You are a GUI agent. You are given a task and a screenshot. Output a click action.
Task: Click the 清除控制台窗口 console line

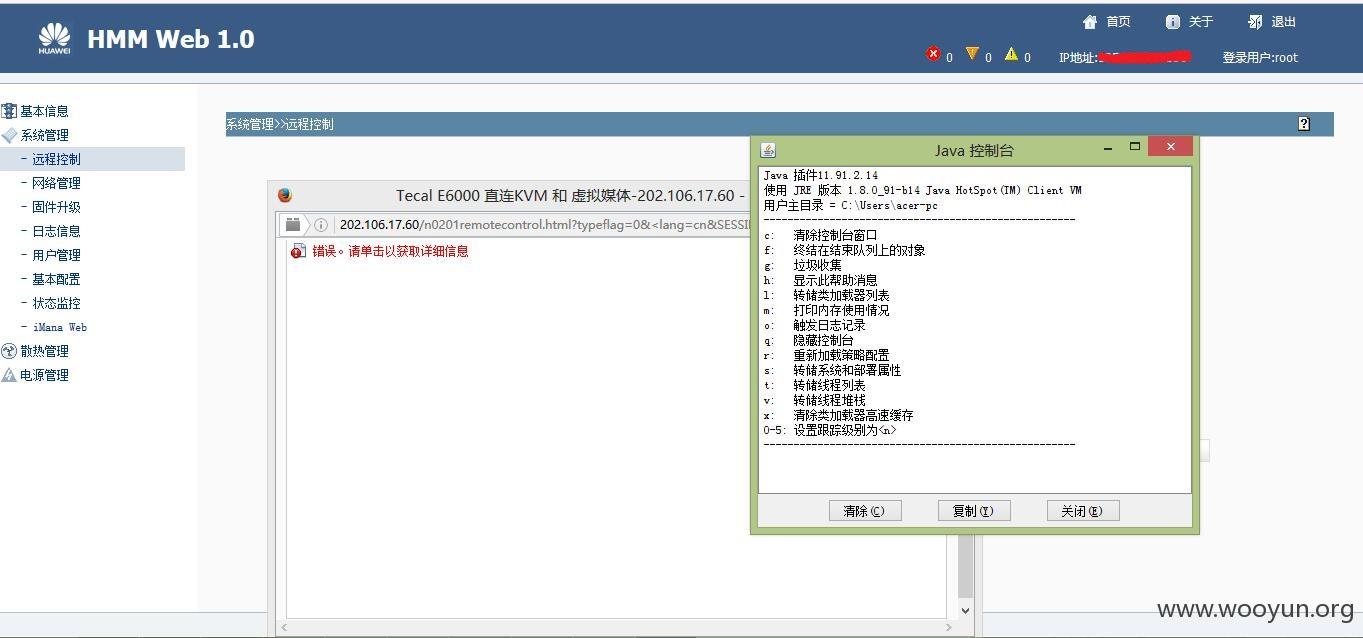(835, 235)
